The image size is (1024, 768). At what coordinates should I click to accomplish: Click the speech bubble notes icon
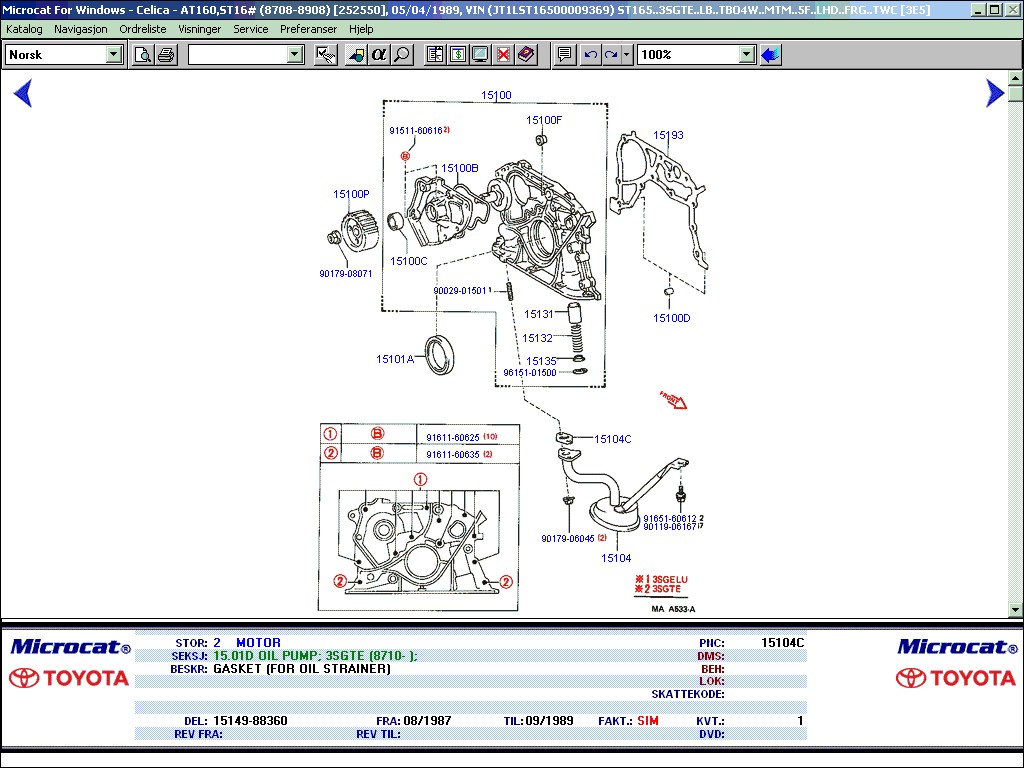(x=564, y=55)
